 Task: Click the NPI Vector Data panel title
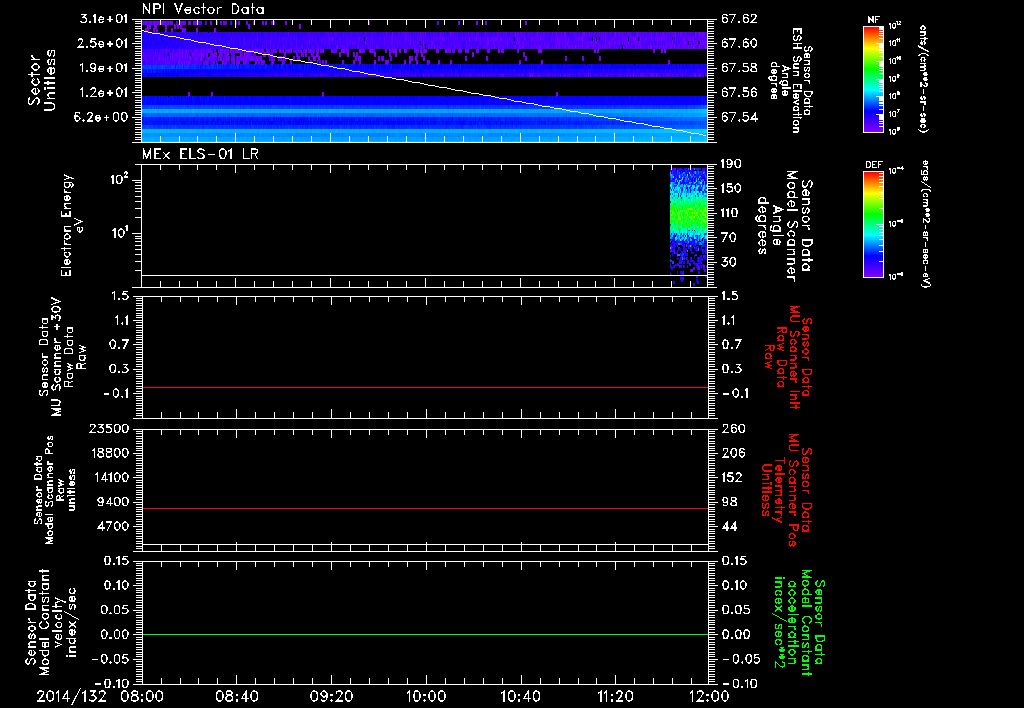(x=203, y=8)
